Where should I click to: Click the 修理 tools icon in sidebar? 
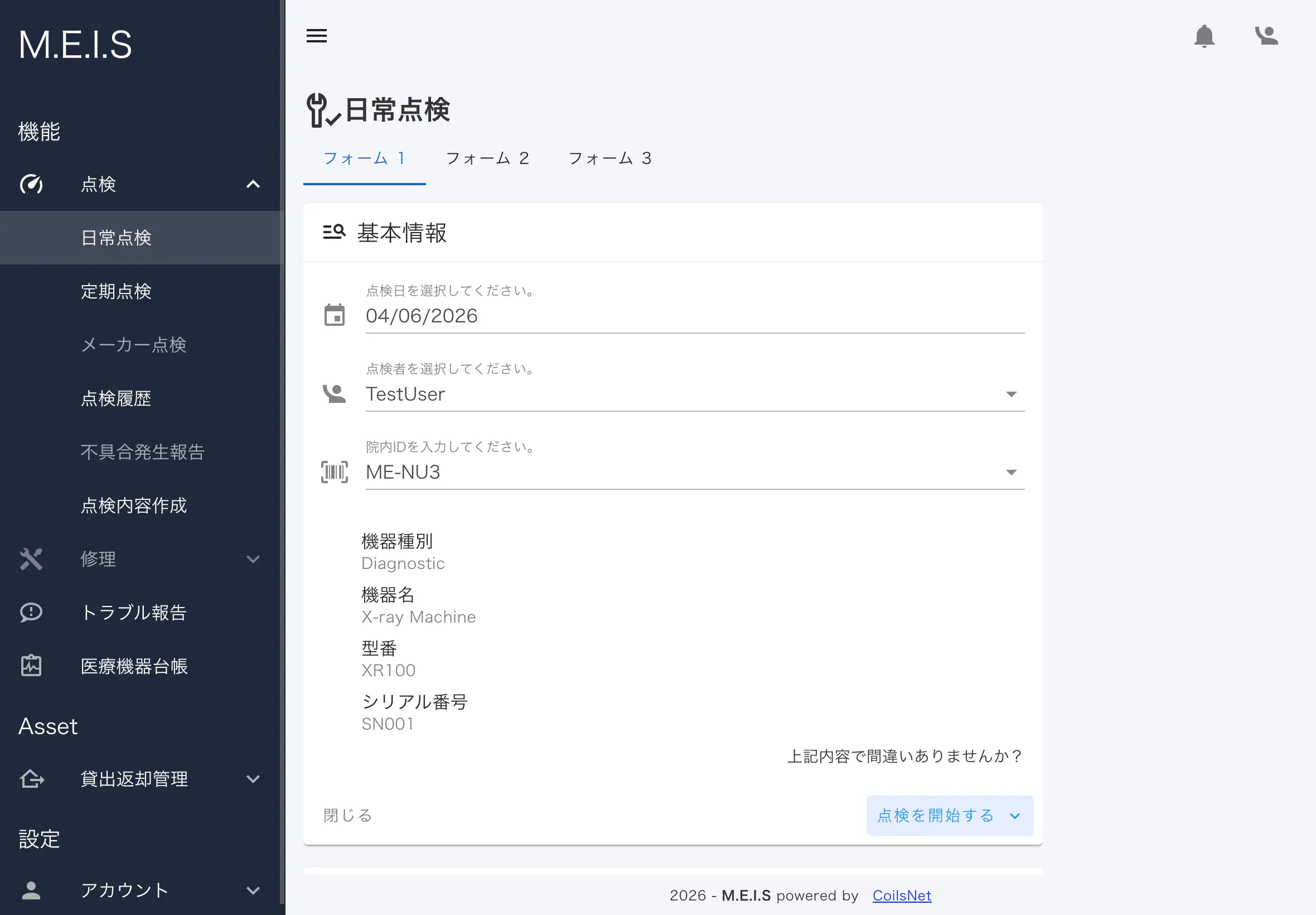tap(31, 559)
